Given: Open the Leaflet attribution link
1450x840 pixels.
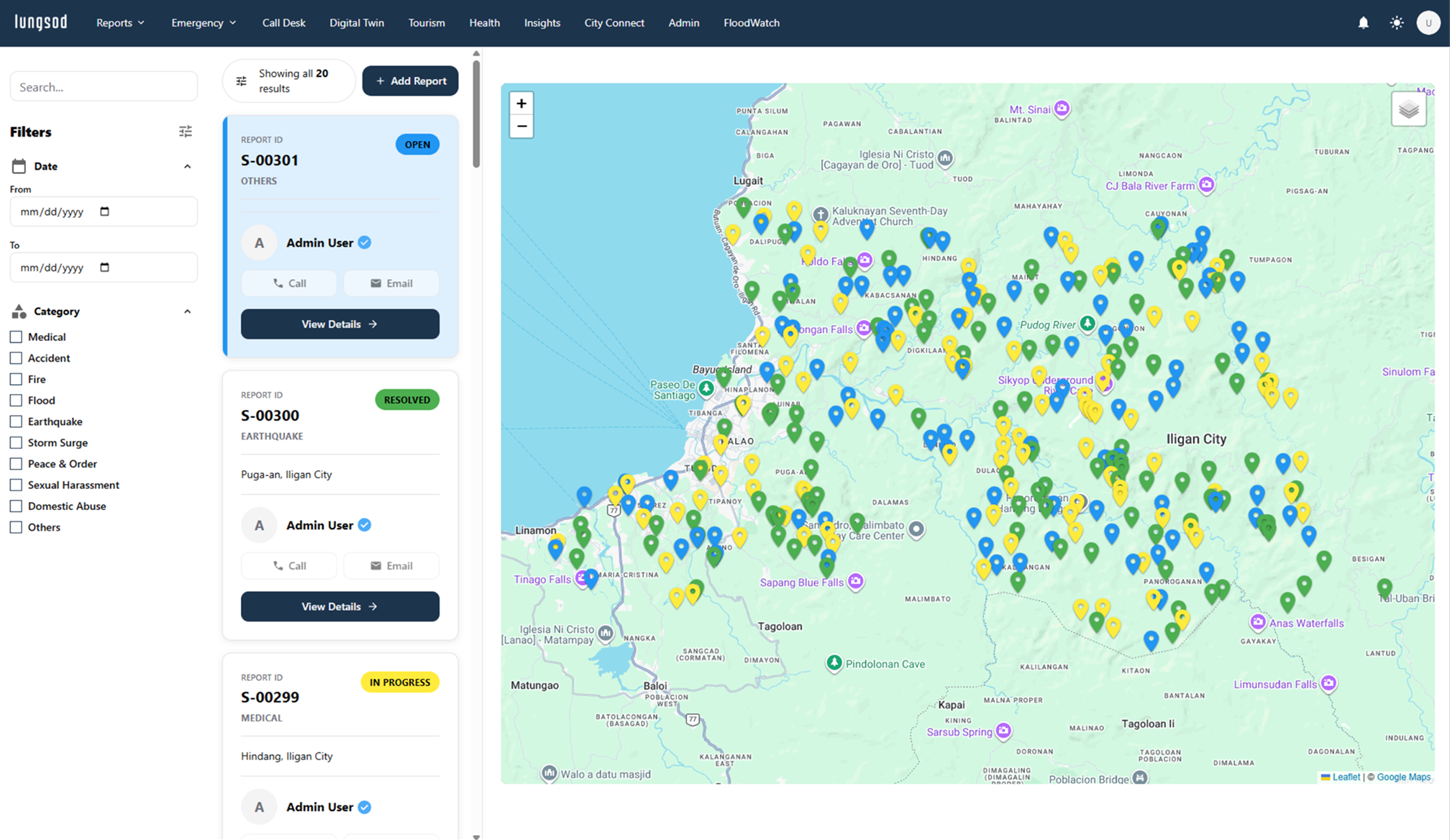Looking at the screenshot, I should 1340,777.
